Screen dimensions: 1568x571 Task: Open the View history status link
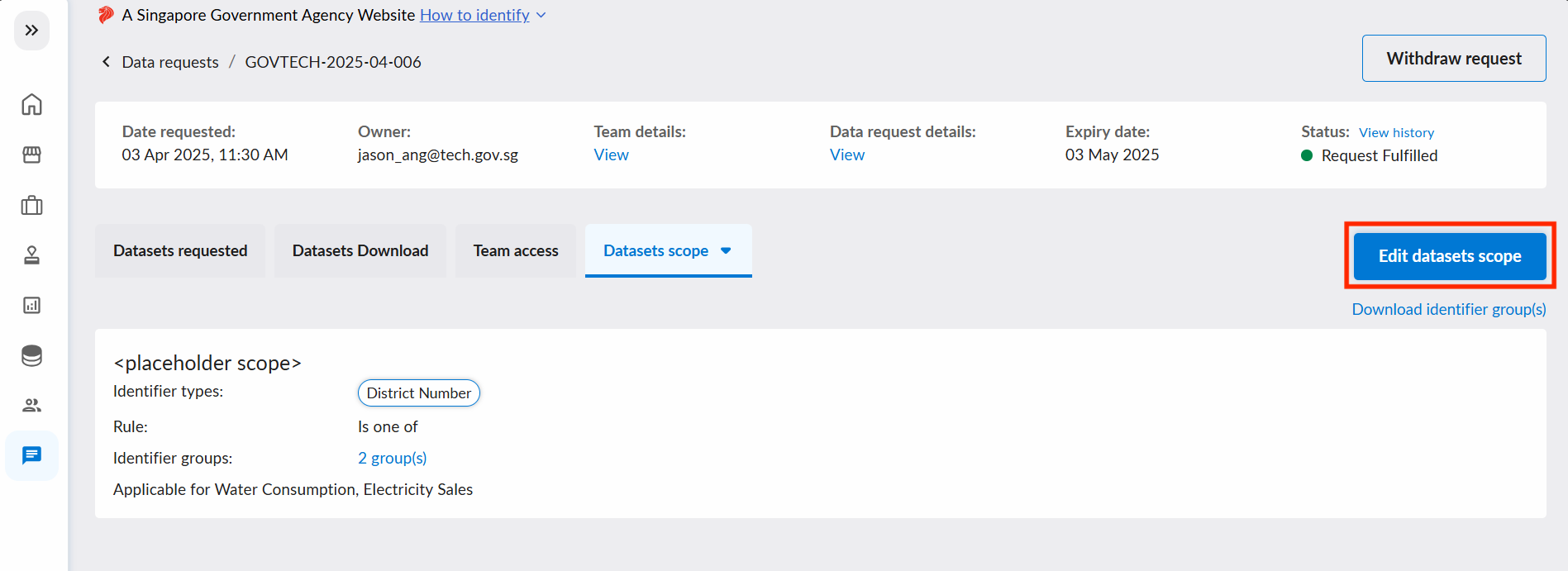(x=1396, y=132)
